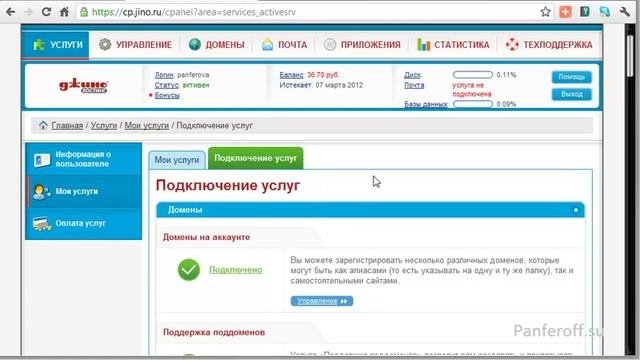Click the green extension icon in toolbar
Viewport: 640px width, 360px height.
(x=584, y=12)
